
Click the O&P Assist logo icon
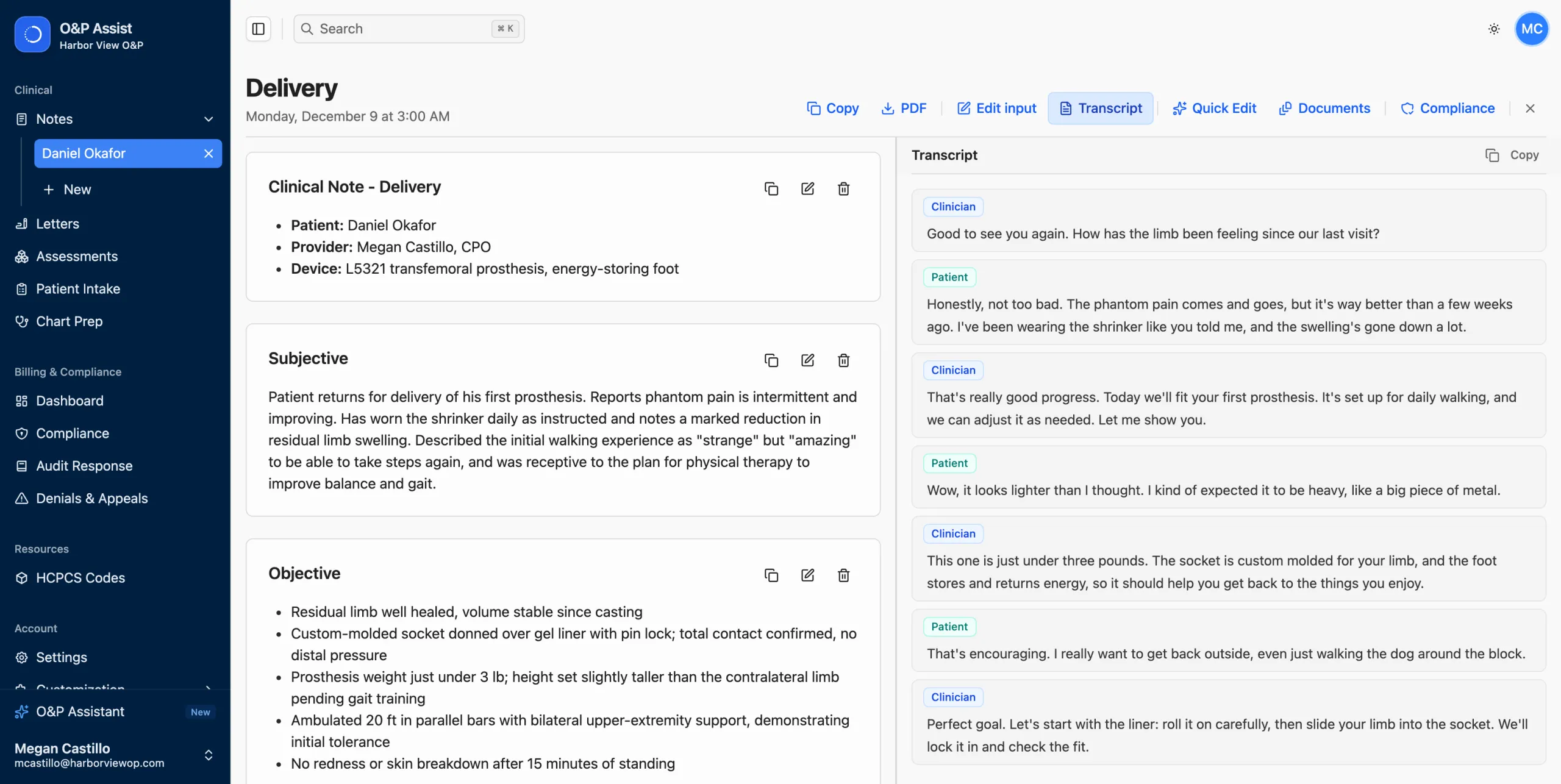(32, 34)
